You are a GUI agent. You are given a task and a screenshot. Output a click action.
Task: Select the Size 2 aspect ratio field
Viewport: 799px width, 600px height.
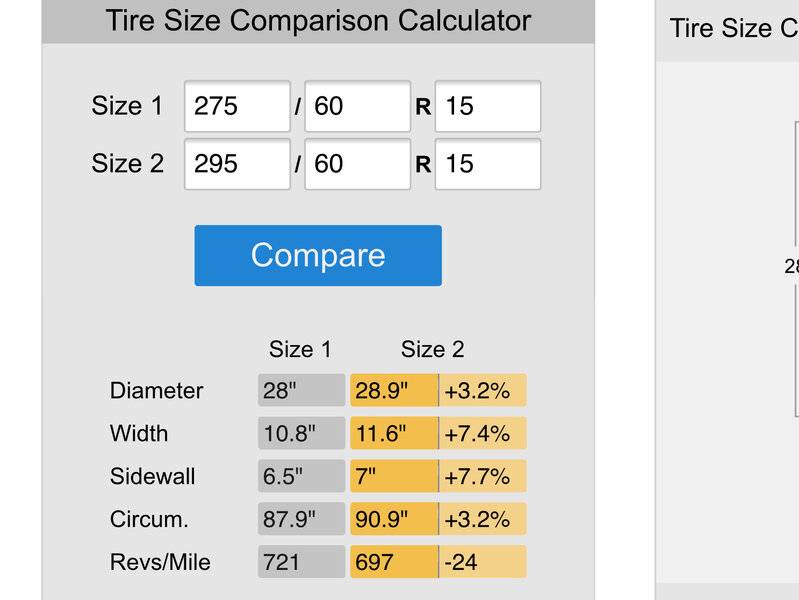(358, 164)
